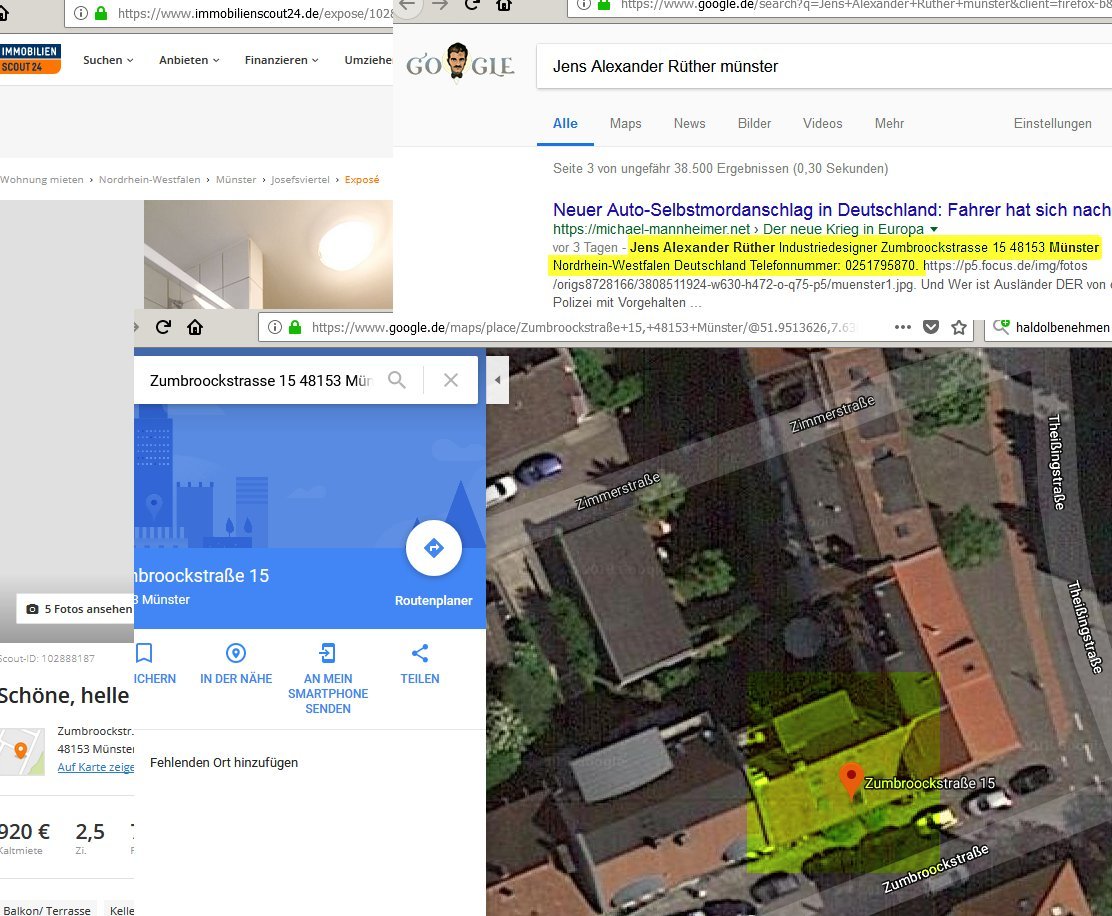Switch to the News search tab
Screen dimensions: 1112x916
(689, 123)
